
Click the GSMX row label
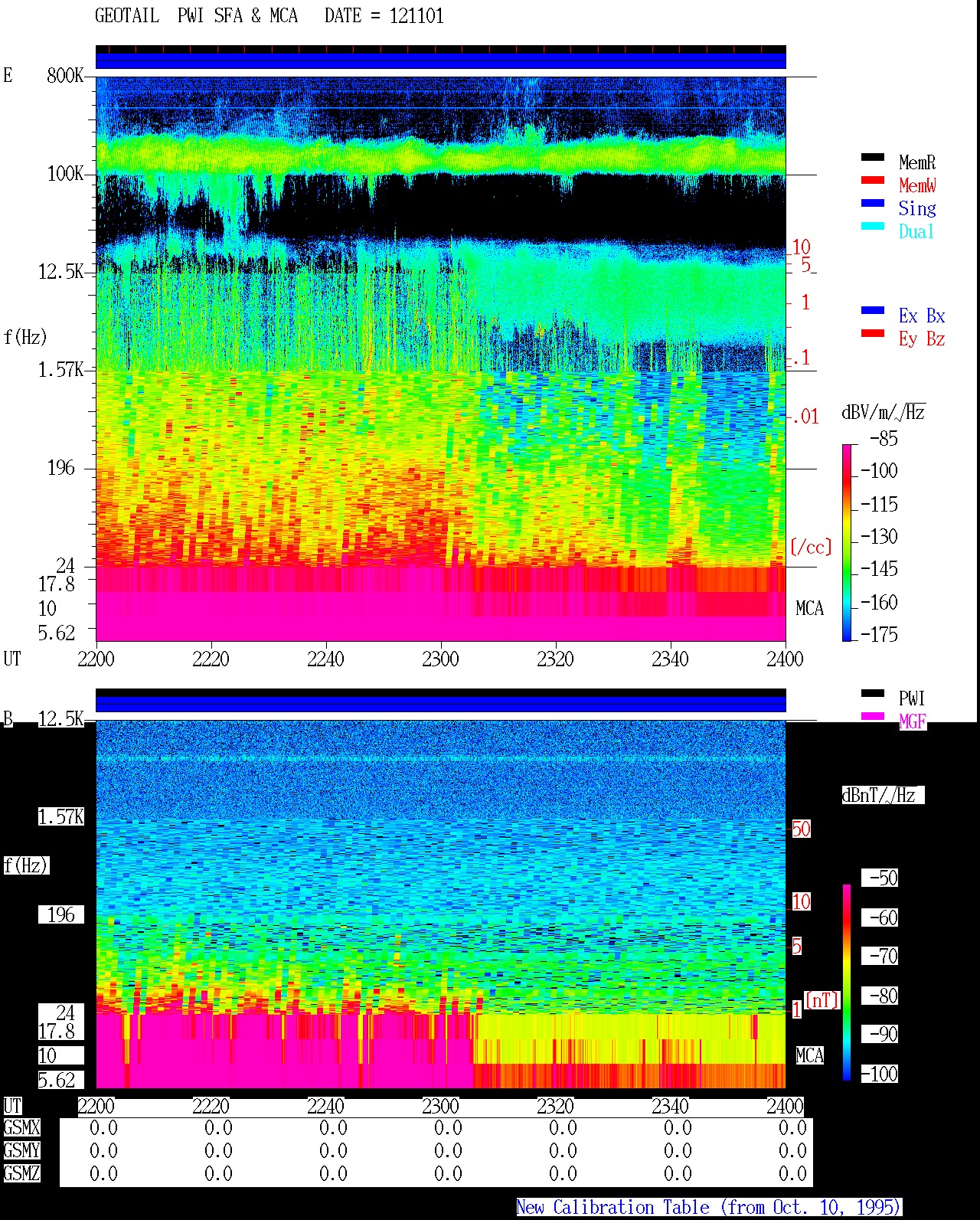(x=21, y=1128)
